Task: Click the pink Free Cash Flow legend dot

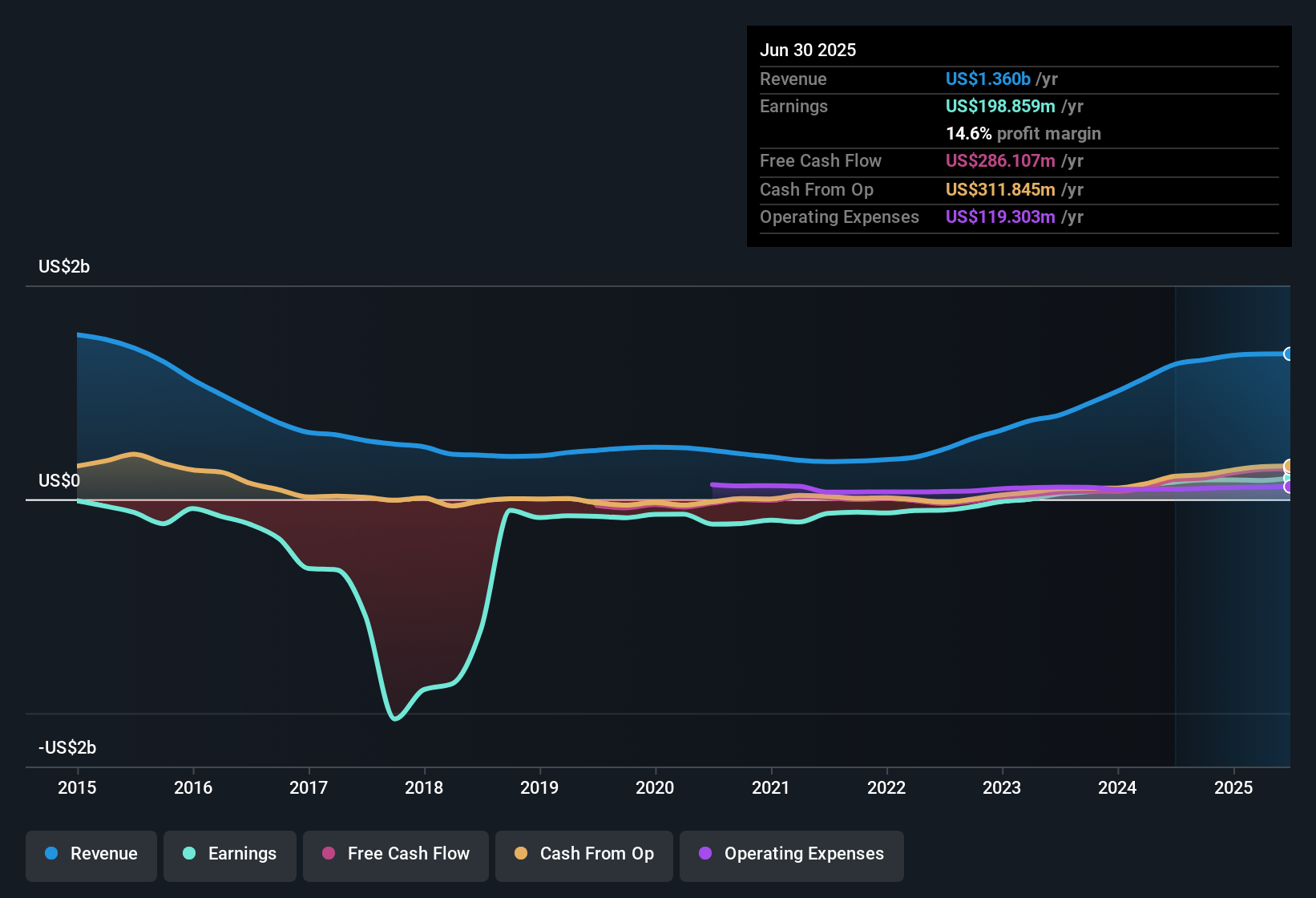Action: pyautogui.click(x=329, y=854)
